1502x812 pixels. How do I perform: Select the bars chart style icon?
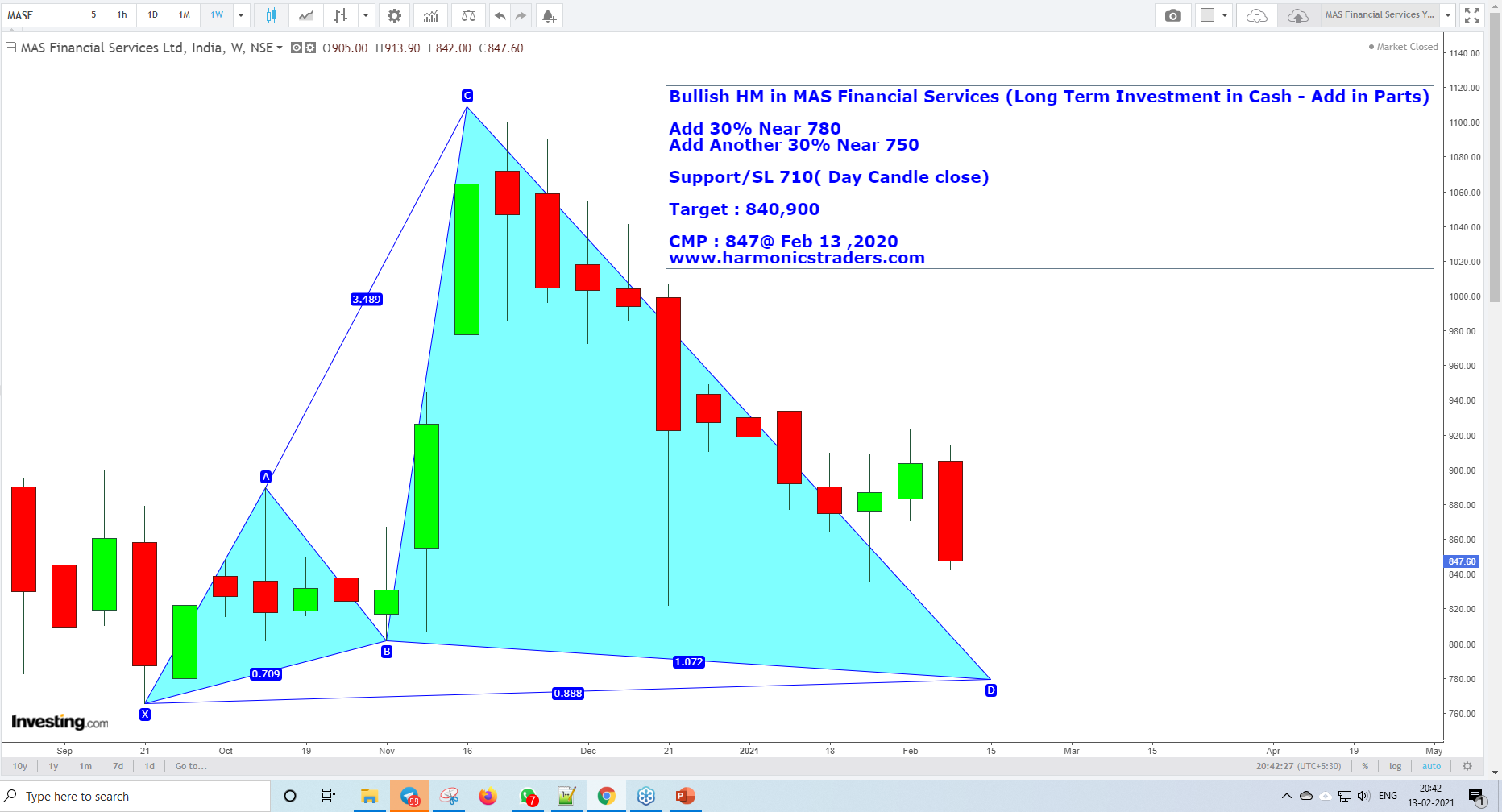point(341,15)
